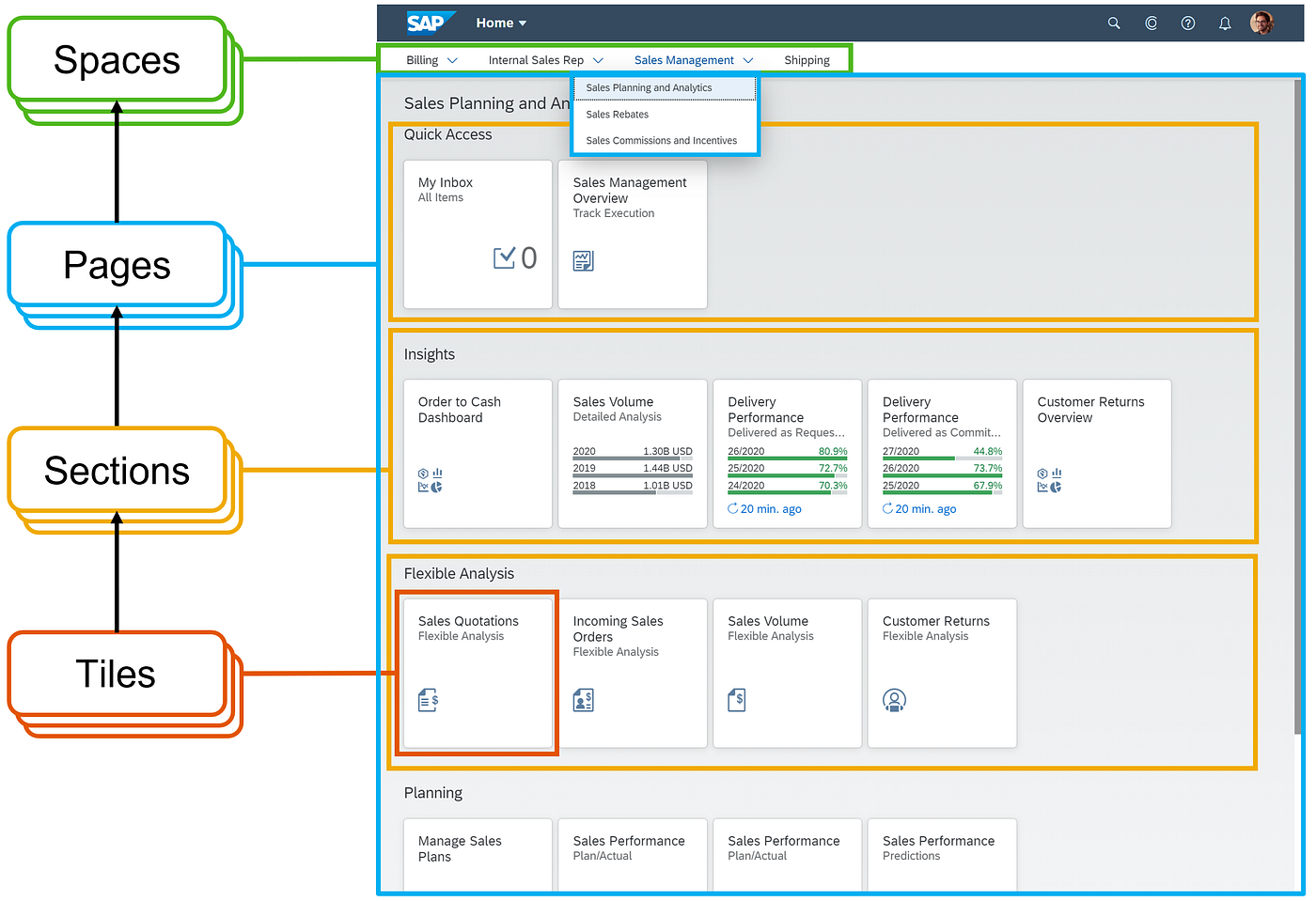Image resolution: width=1316 pixels, height=901 pixels.
Task: Click the document icon on the Sales Quotations tile
Action: coord(429,699)
